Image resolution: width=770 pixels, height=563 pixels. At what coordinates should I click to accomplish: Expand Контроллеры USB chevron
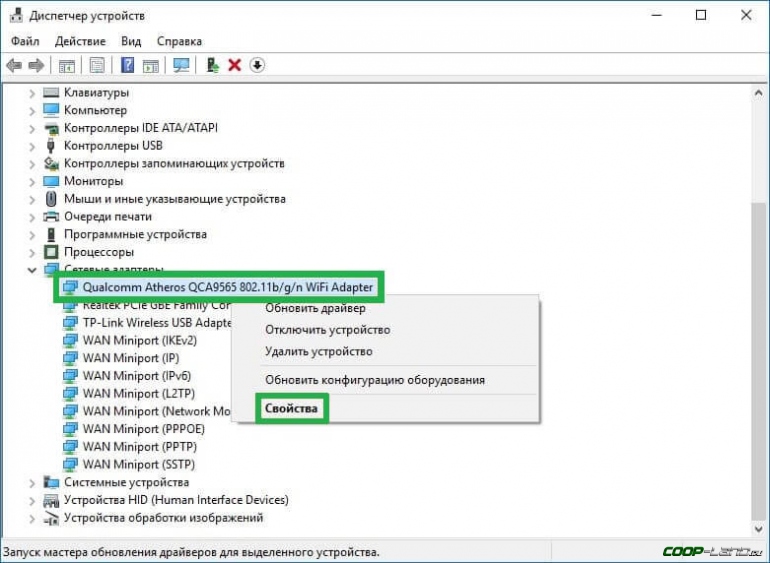point(32,146)
